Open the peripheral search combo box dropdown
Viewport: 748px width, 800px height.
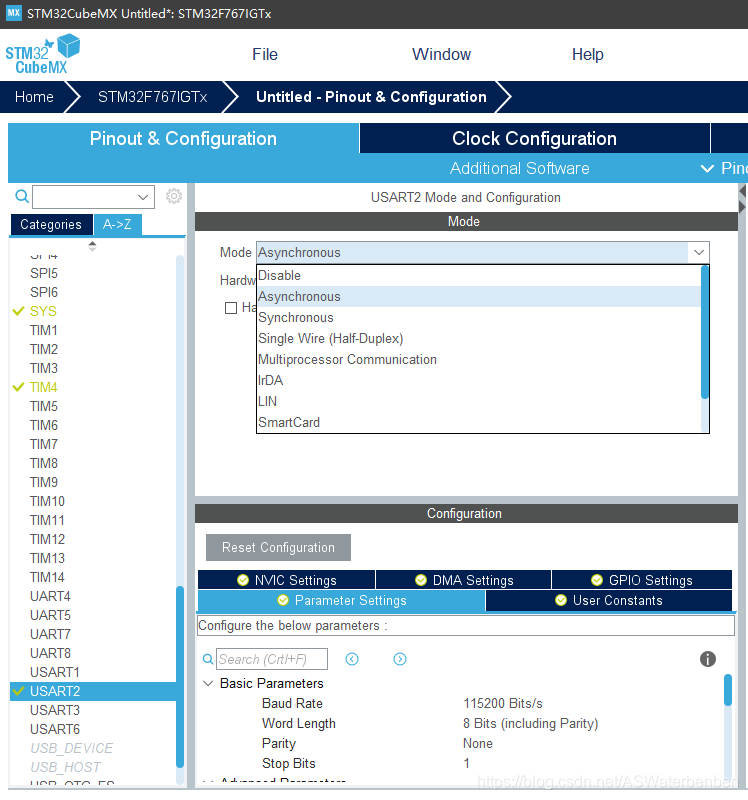(143, 197)
